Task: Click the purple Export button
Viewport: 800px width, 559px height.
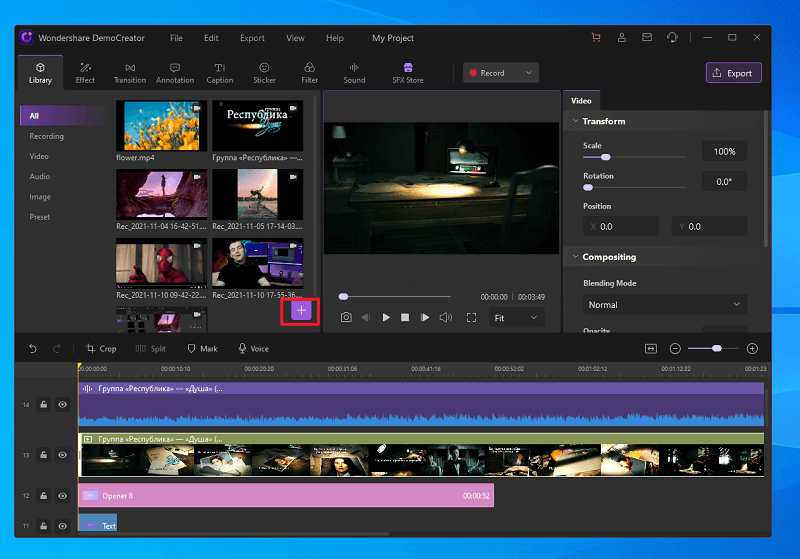Action: click(x=733, y=73)
